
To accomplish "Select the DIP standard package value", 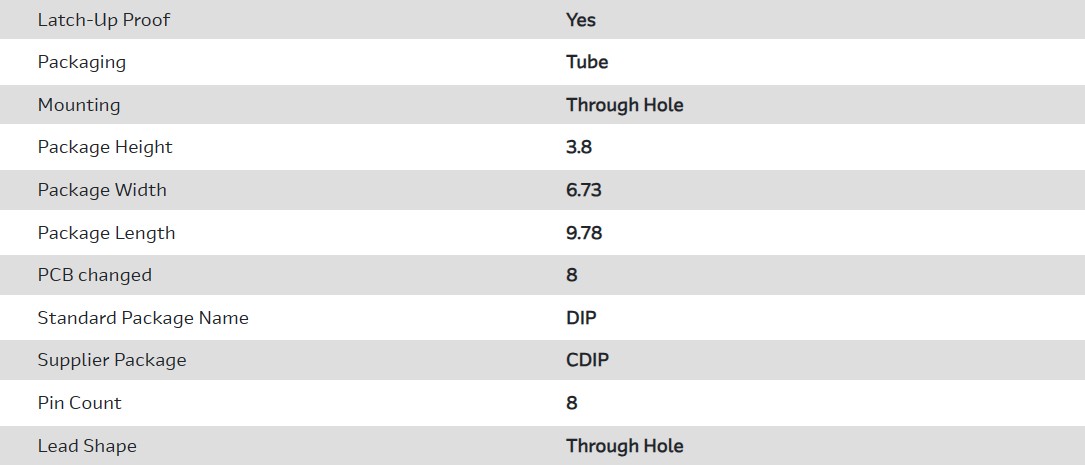I will (x=581, y=318).
